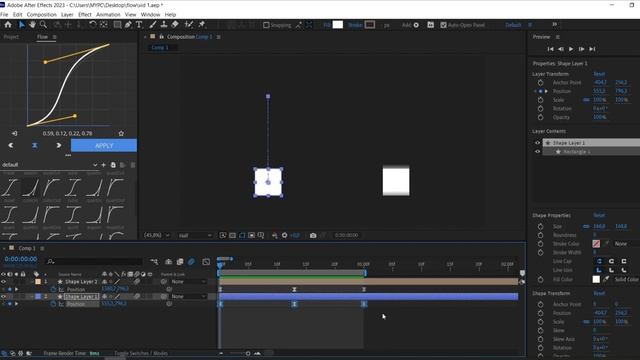Screen dimensions: 640x360
Task: Open the Half resolution dropdown
Action: 195,236
